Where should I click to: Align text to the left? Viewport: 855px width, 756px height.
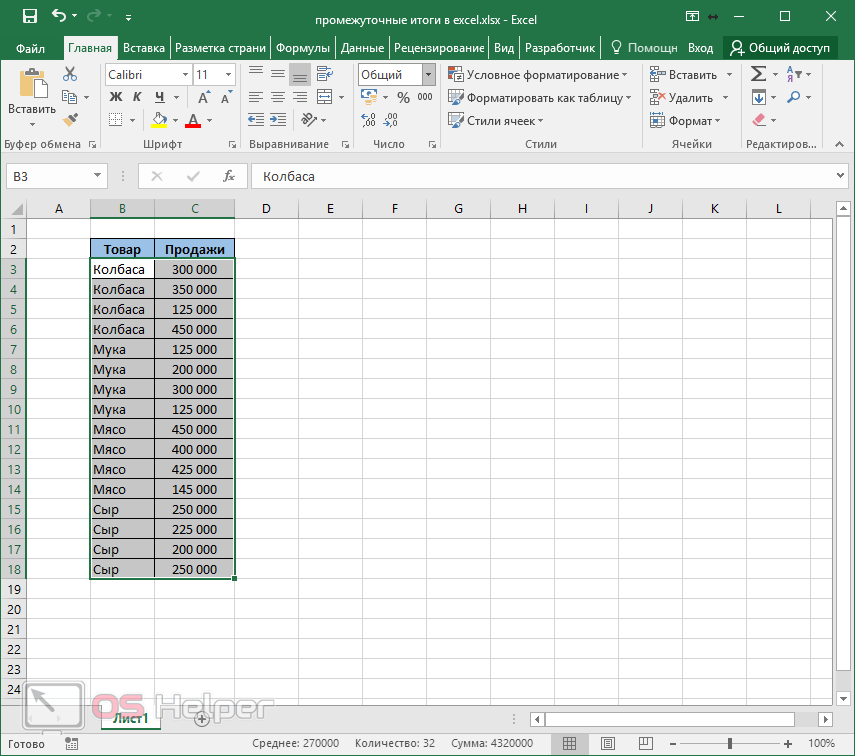(x=256, y=97)
